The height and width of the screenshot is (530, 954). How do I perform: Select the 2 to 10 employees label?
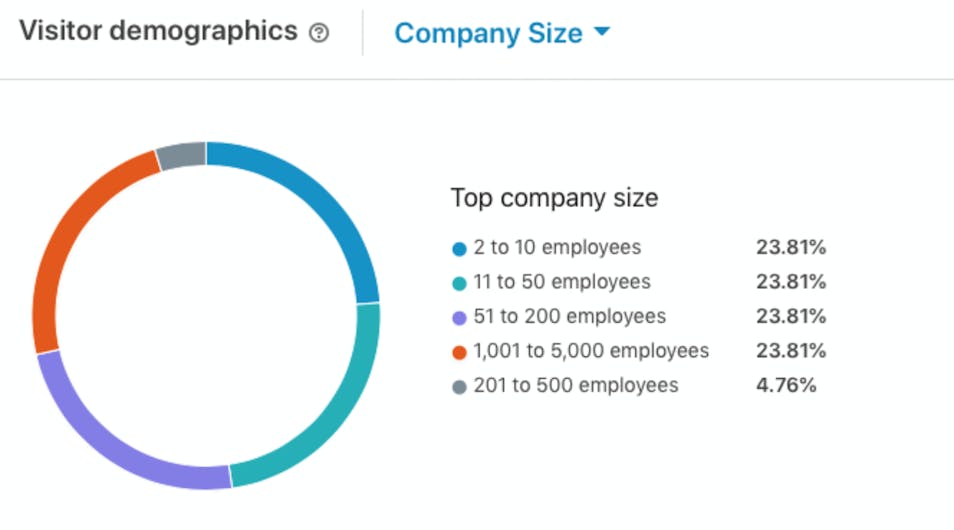pyautogui.click(x=557, y=247)
